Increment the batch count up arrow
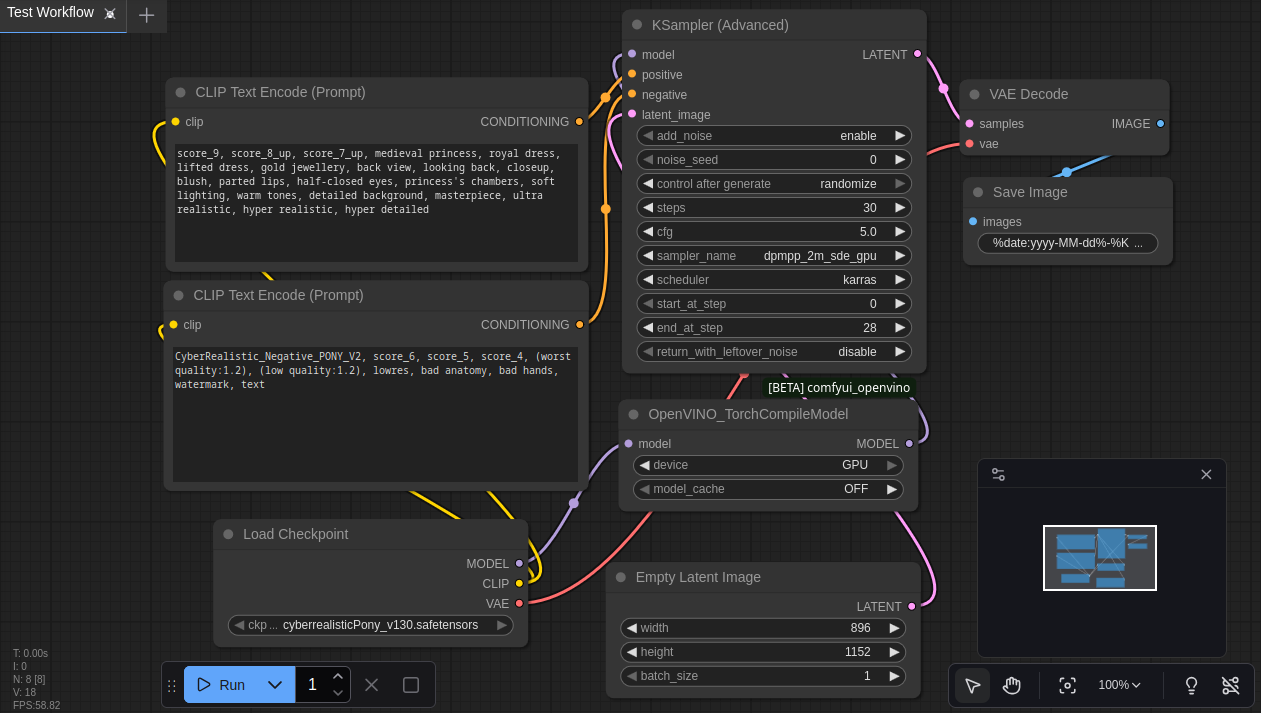This screenshot has height=713, width=1261. (338, 677)
